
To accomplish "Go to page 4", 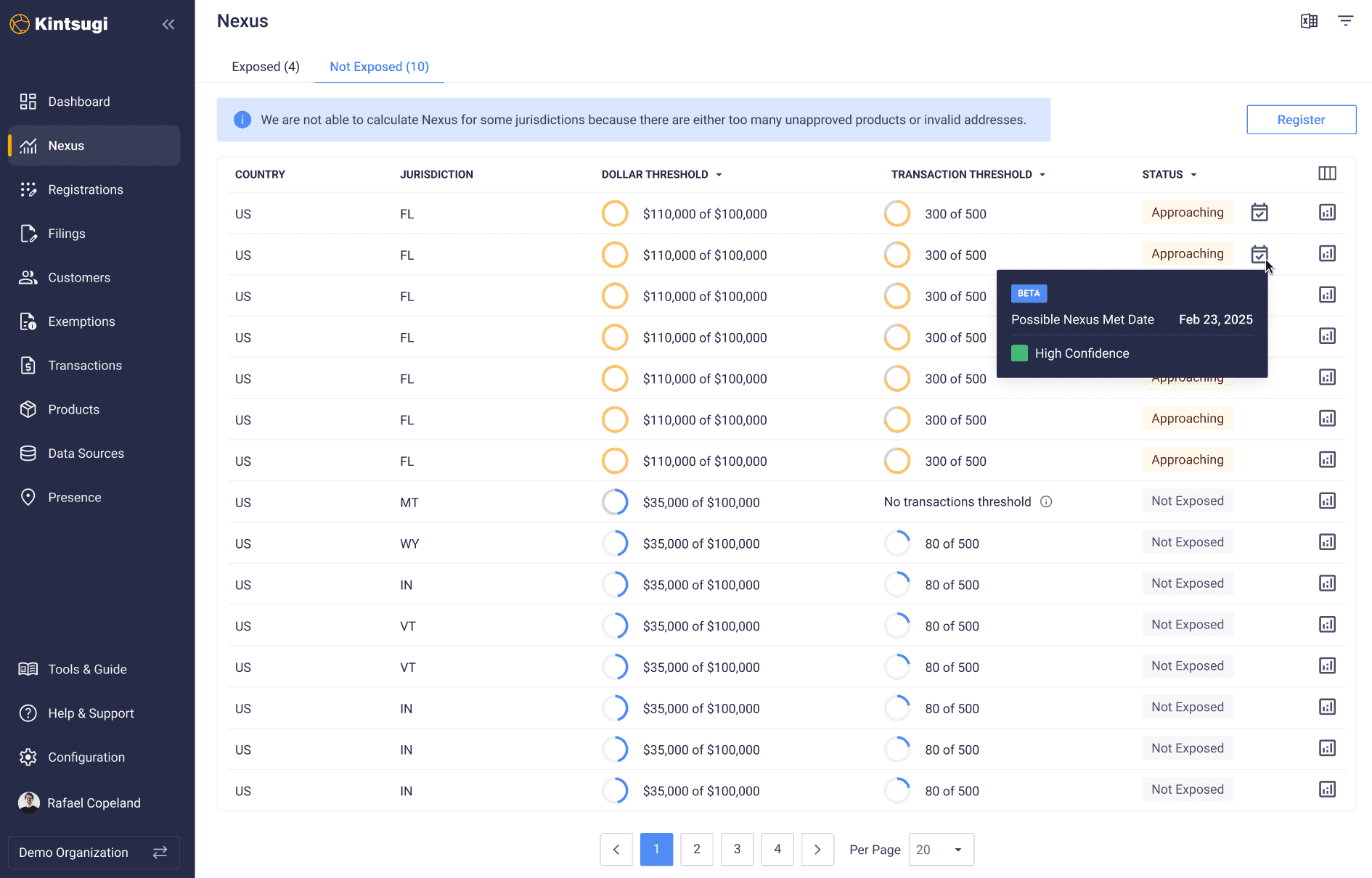I will (777, 850).
